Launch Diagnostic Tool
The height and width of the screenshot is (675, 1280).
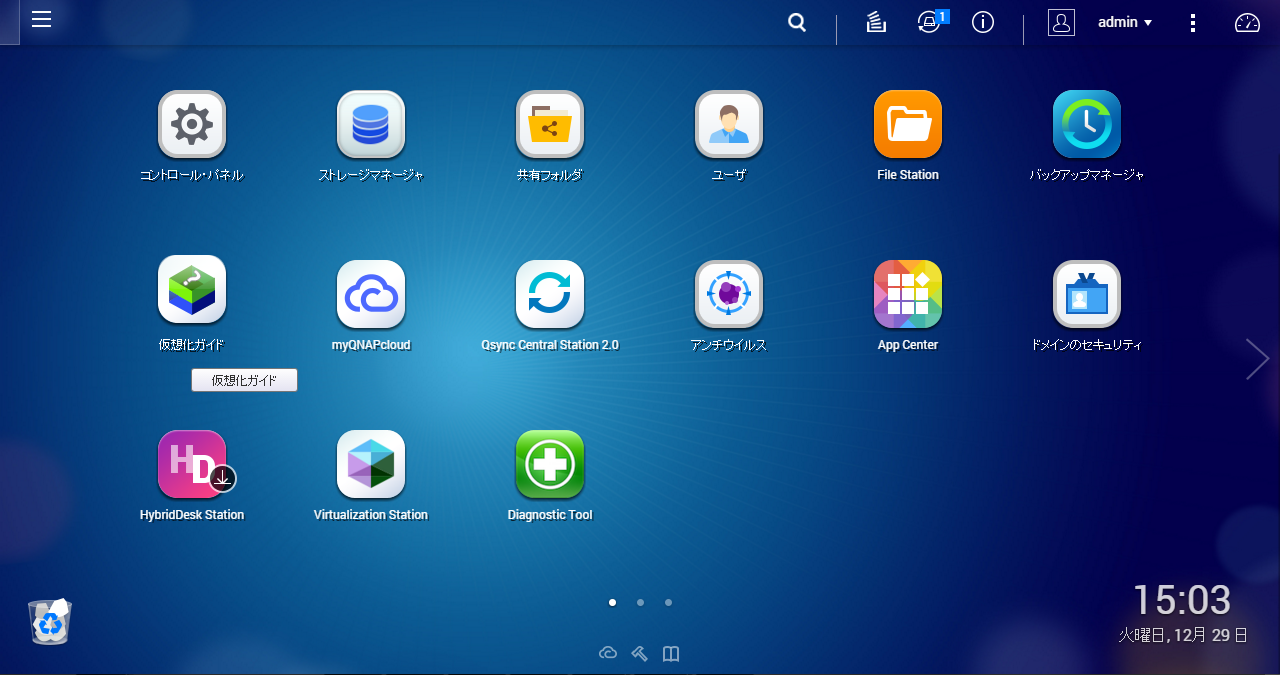[x=550, y=464]
